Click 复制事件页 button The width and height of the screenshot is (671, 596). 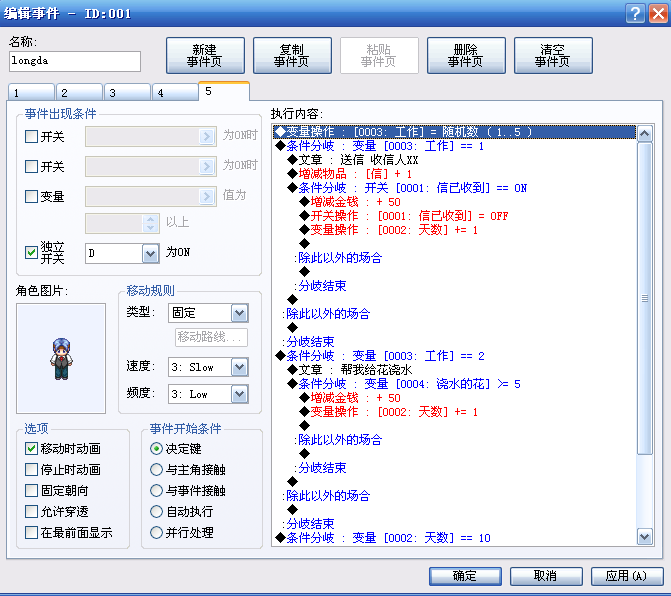tap(292, 56)
